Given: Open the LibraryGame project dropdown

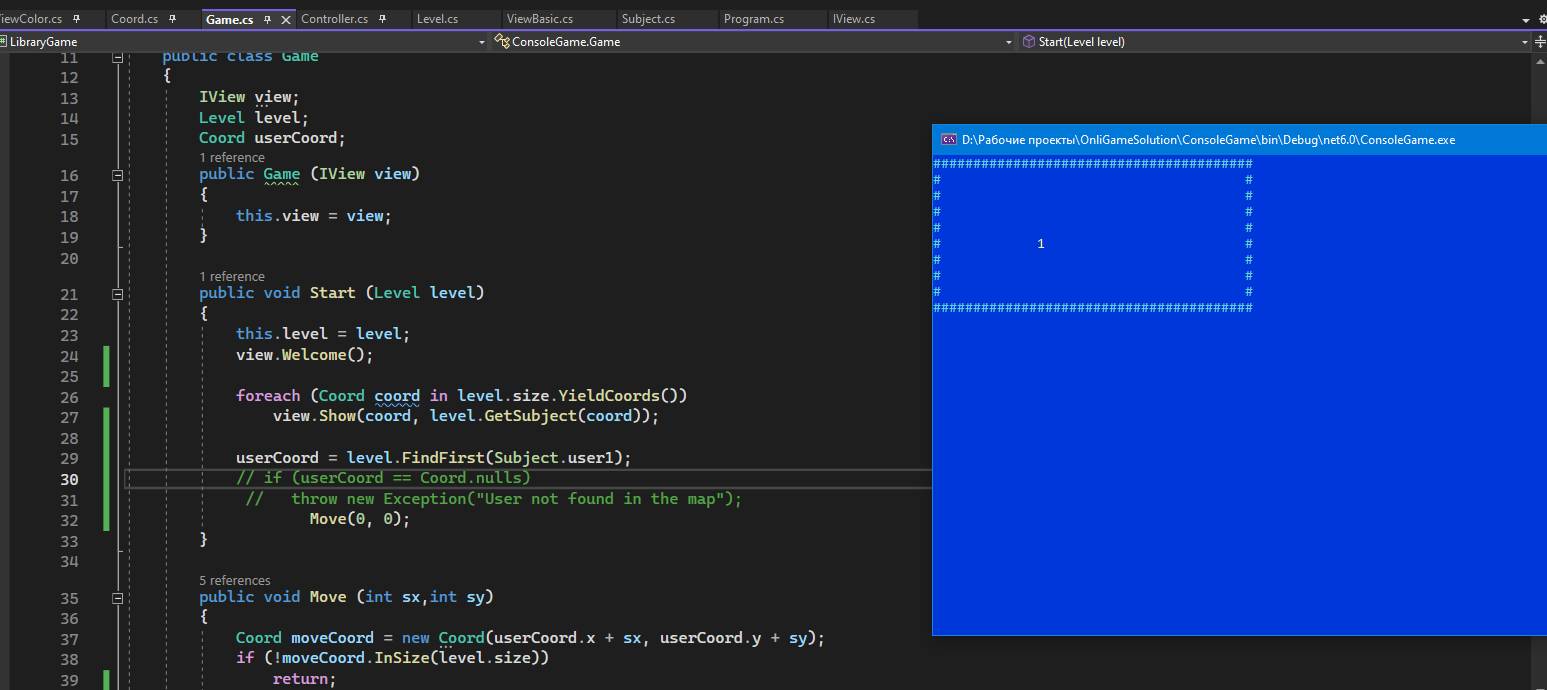Looking at the screenshot, I should pyautogui.click(x=482, y=42).
